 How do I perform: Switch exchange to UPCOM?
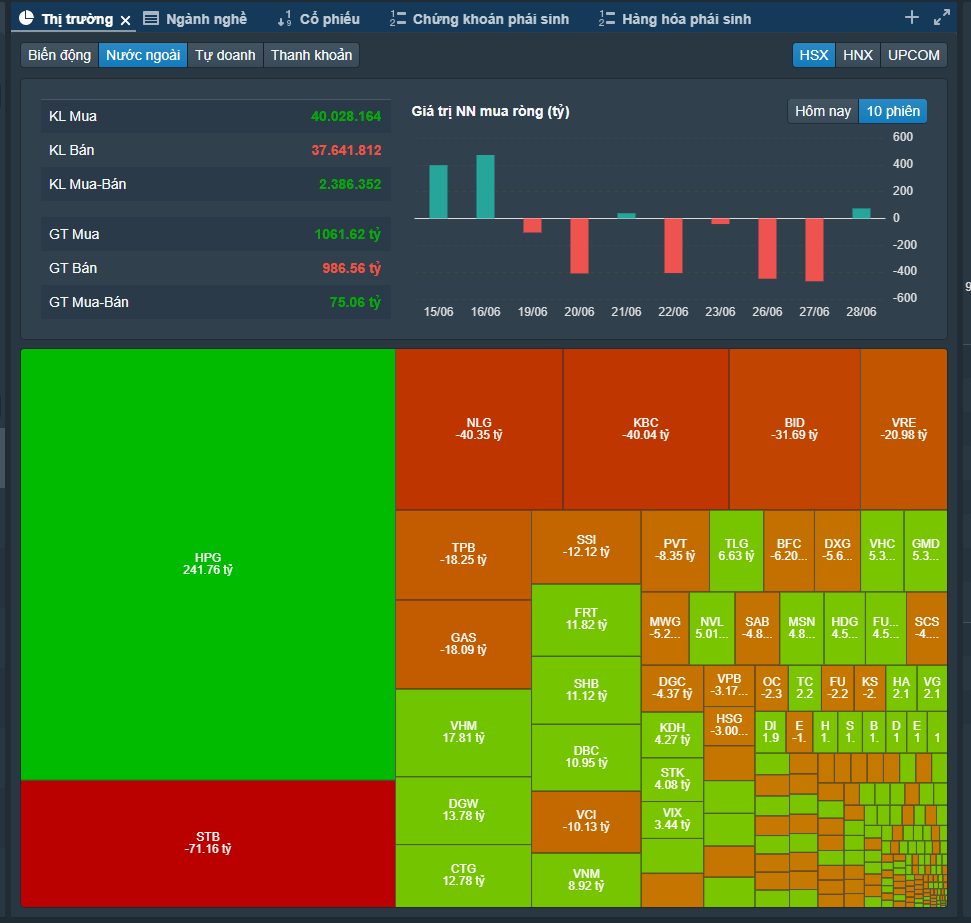tap(913, 55)
